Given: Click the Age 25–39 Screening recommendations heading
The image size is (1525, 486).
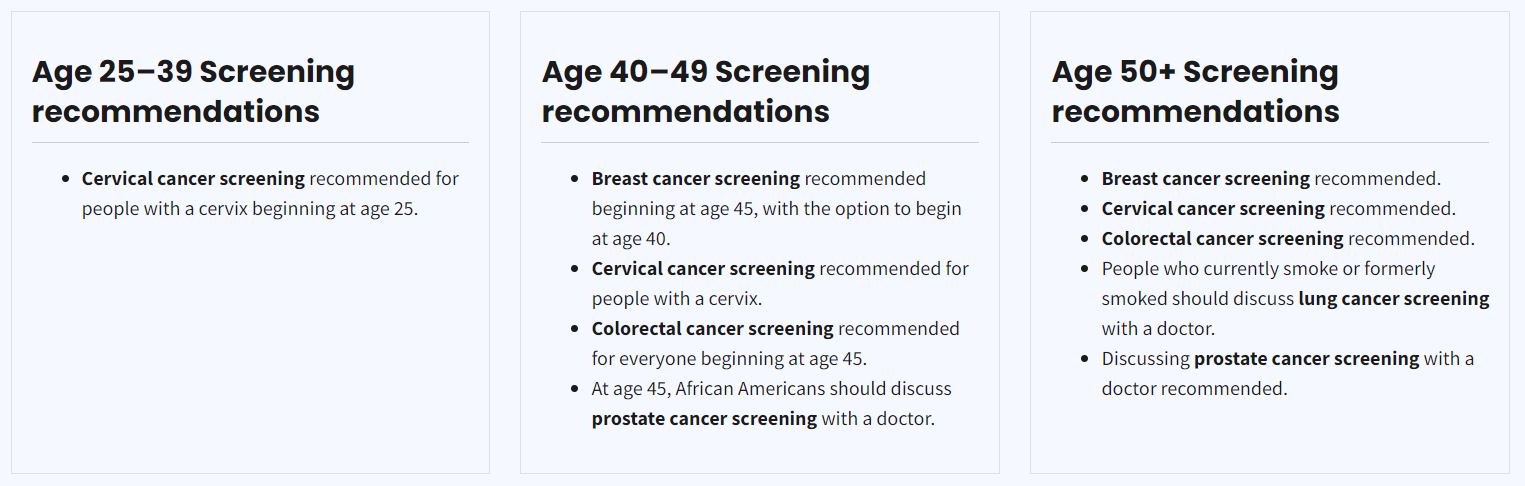Looking at the screenshot, I should 193,91.
